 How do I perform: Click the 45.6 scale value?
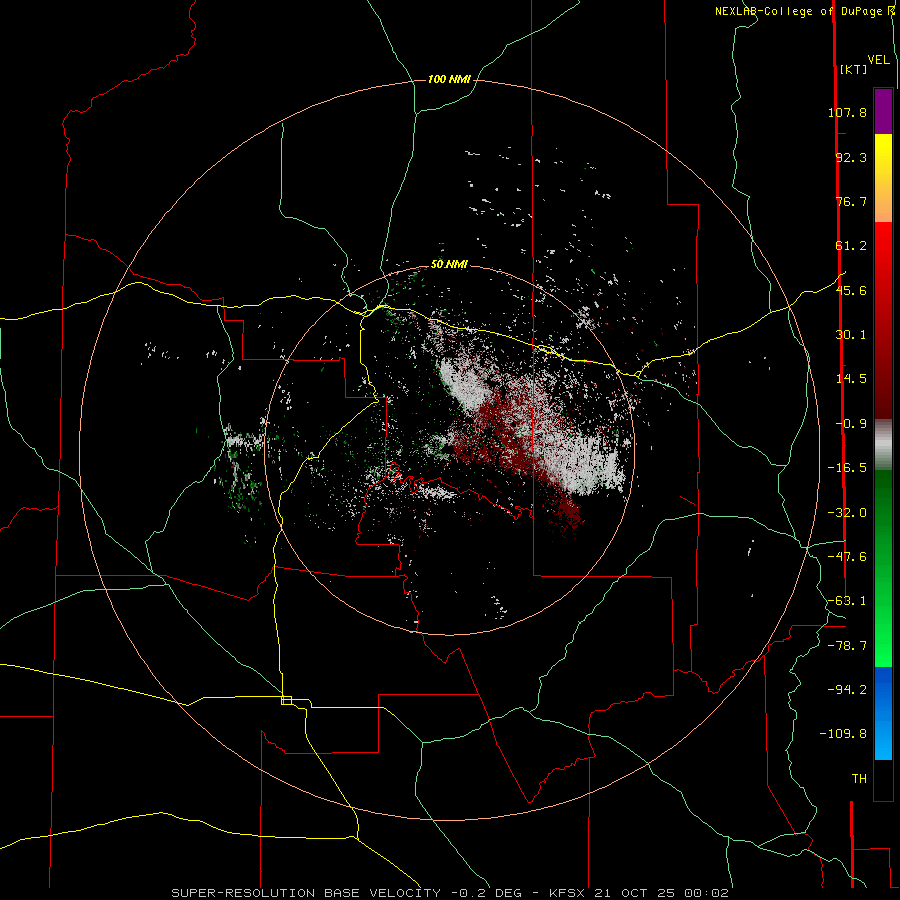tap(851, 290)
